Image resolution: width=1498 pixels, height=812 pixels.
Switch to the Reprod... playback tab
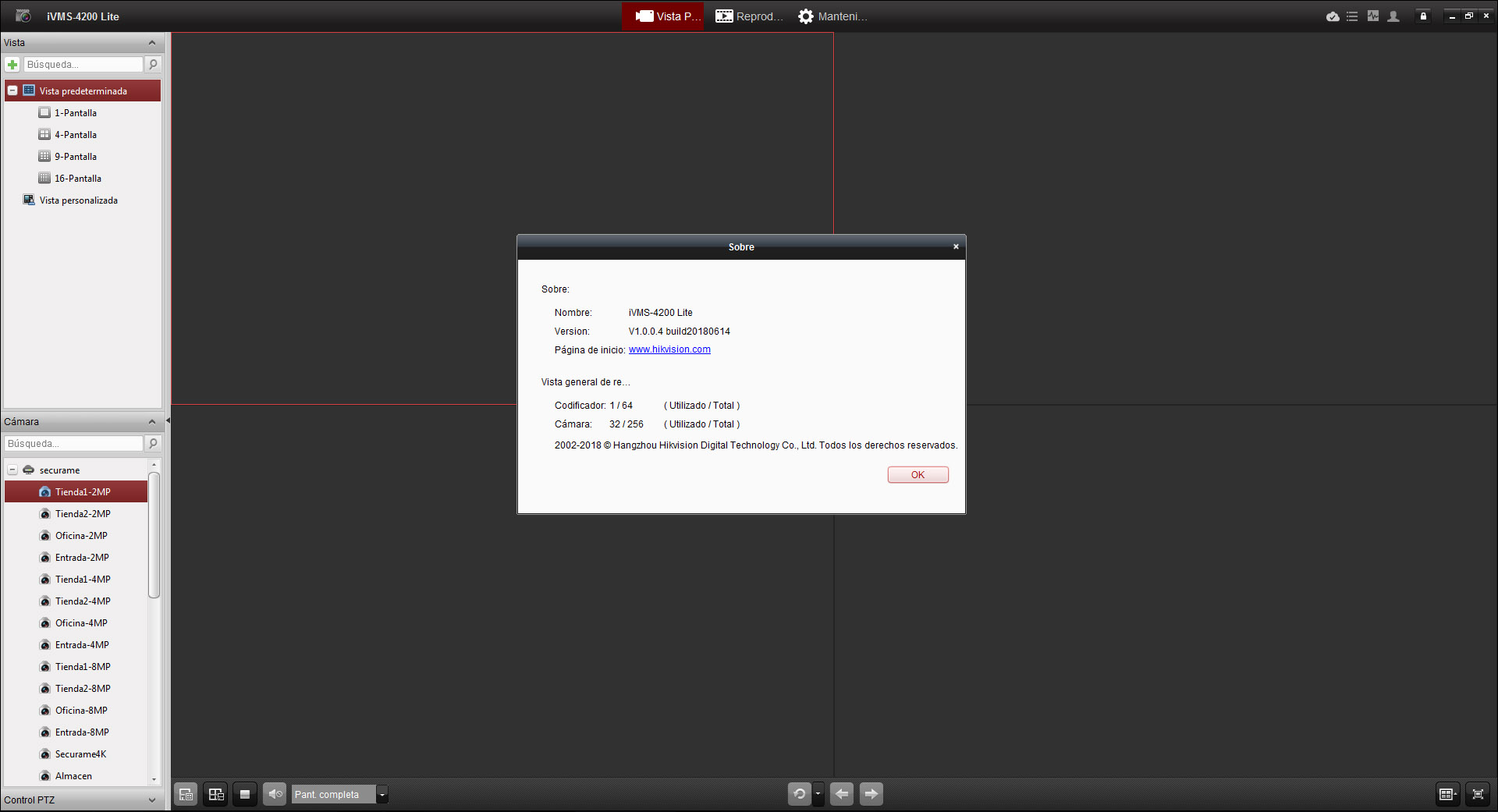(749, 16)
